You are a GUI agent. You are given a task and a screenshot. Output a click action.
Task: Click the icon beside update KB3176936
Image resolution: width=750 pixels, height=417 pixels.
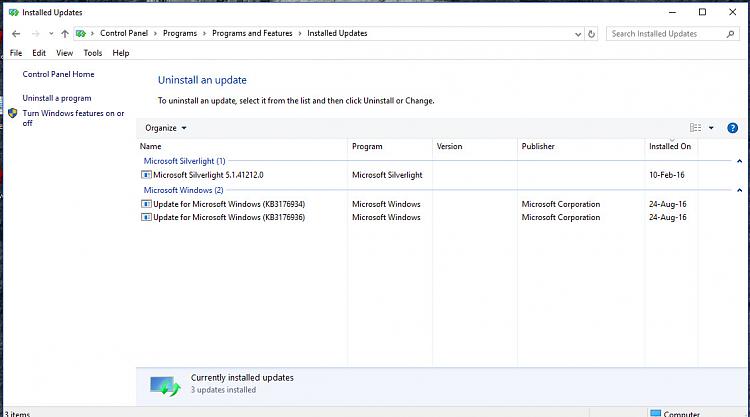146,217
